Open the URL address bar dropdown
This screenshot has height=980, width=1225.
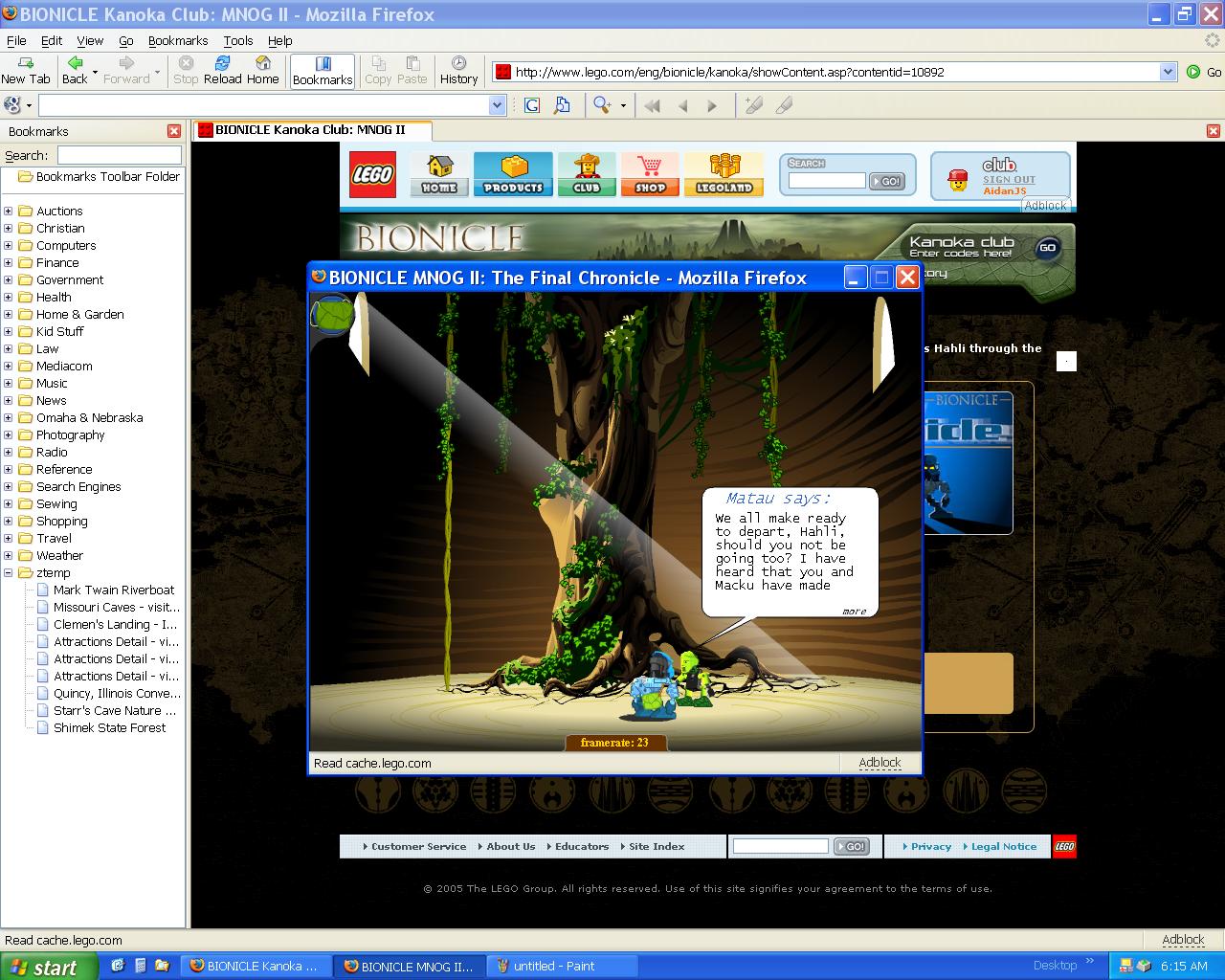[1168, 72]
